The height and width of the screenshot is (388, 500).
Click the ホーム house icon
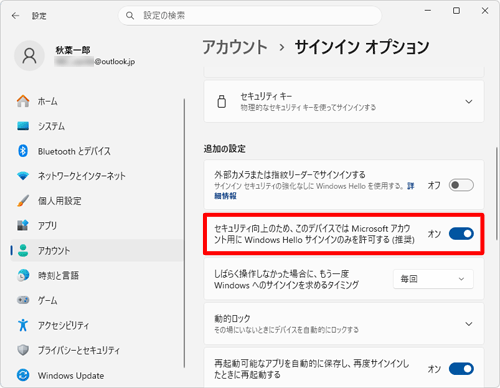coord(23,101)
